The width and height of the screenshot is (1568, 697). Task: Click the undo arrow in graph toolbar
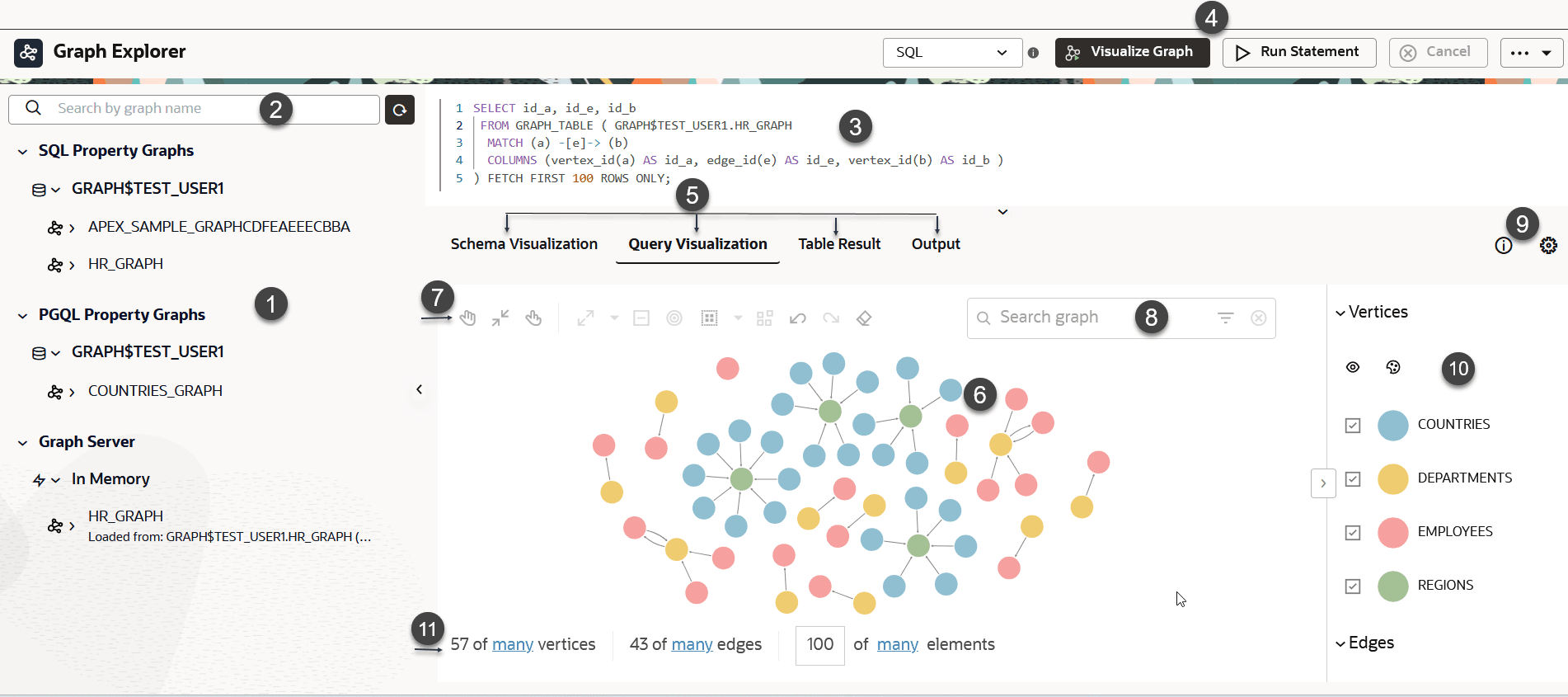[x=797, y=318]
